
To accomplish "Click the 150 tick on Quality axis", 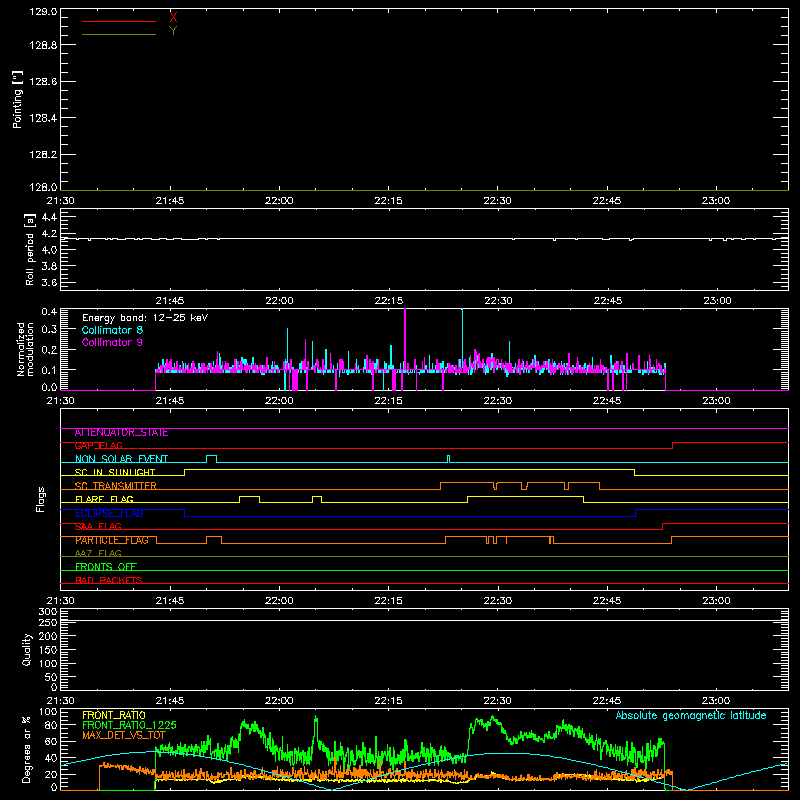I will (48, 650).
